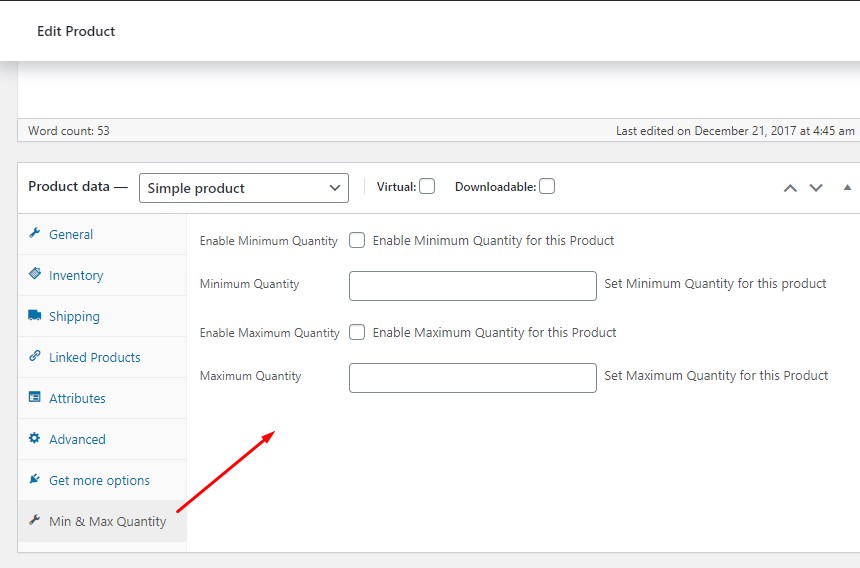
Task: Open the General tab
Action: tap(102, 234)
